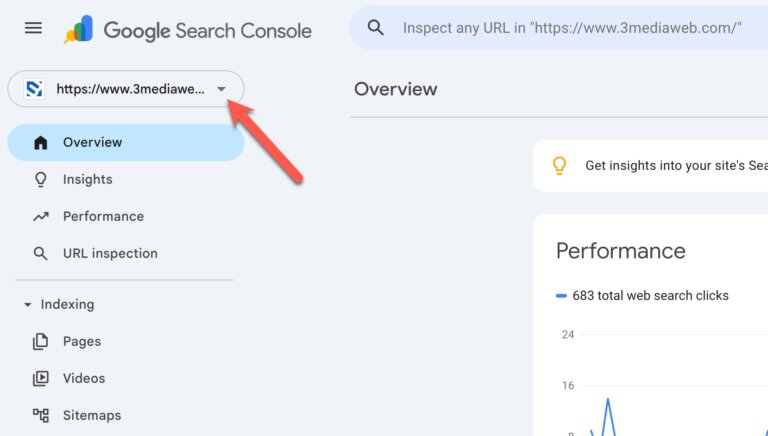Image resolution: width=768 pixels, height=436 pixels.
Task: Open the Insights menu item
Action: 88,180
